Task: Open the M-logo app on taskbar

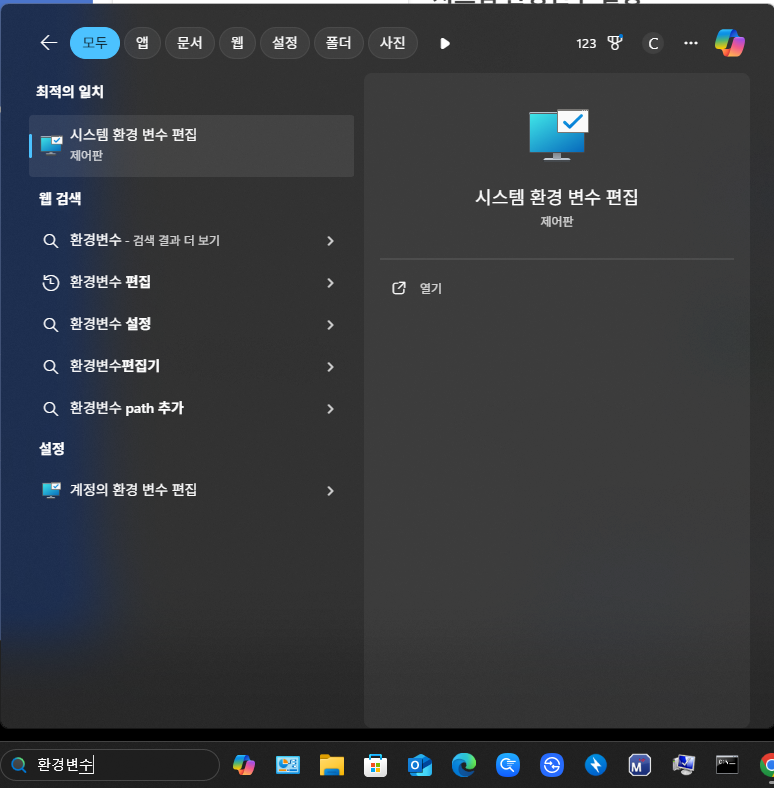Action: pos(639,765)
